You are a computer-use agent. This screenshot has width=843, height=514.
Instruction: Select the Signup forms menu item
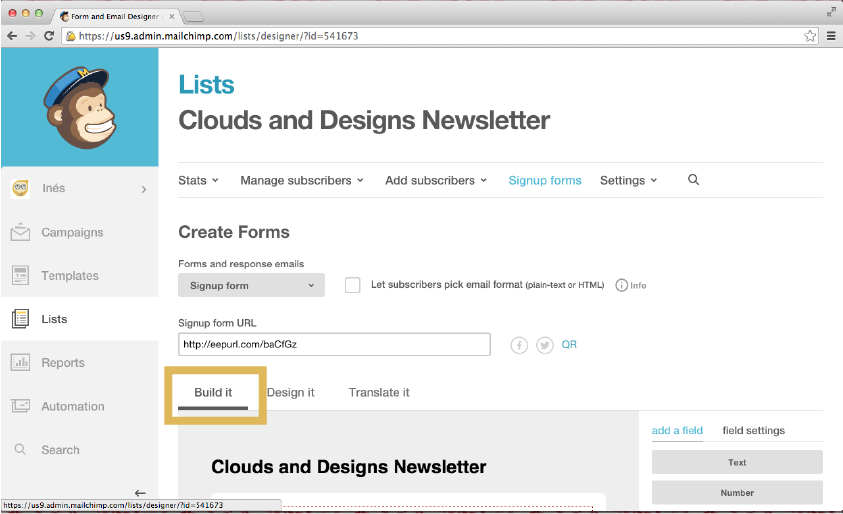(x=545, y=180)
